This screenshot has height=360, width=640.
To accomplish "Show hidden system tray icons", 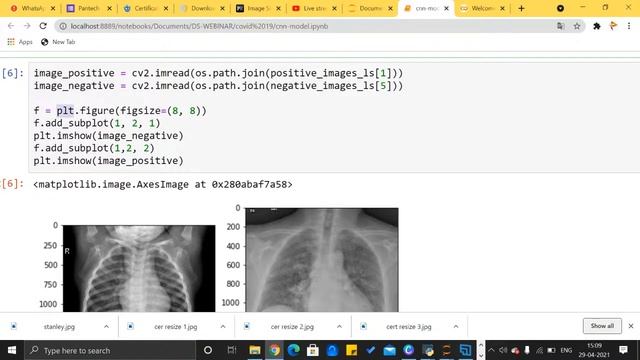I will click(x=491, y=350).
